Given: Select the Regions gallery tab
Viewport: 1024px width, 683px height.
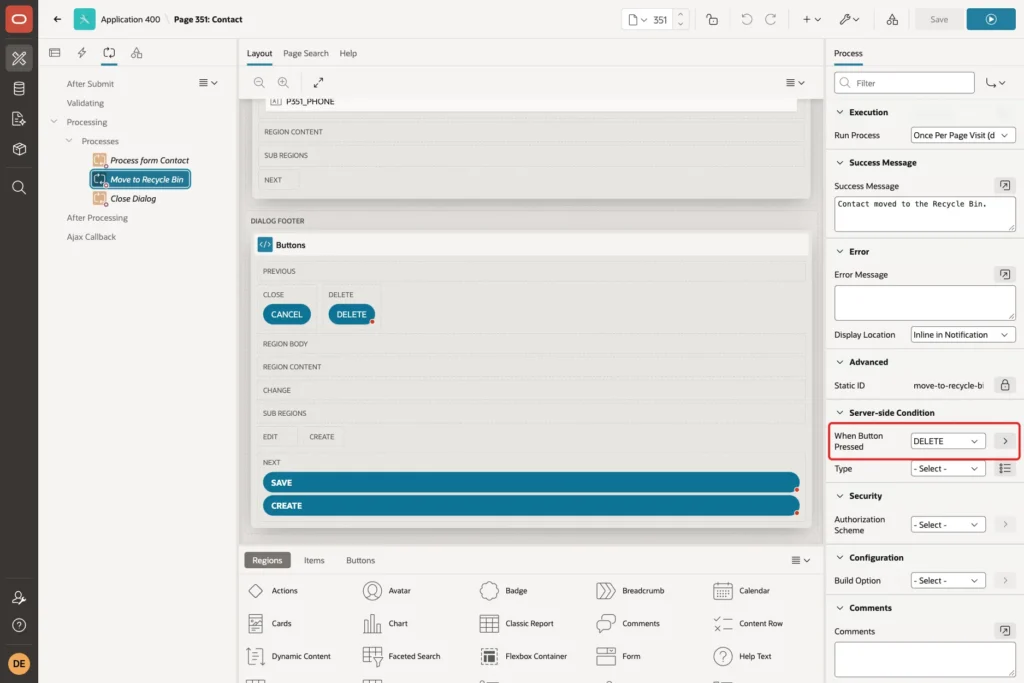Looking at the screenshot, I should pos(267,560).
